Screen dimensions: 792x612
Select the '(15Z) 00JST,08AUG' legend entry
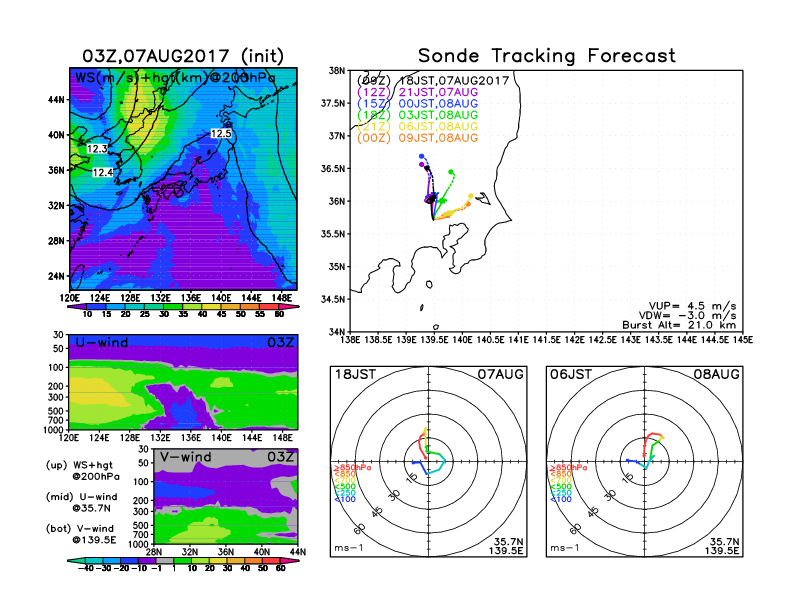(x=417, y=104)
